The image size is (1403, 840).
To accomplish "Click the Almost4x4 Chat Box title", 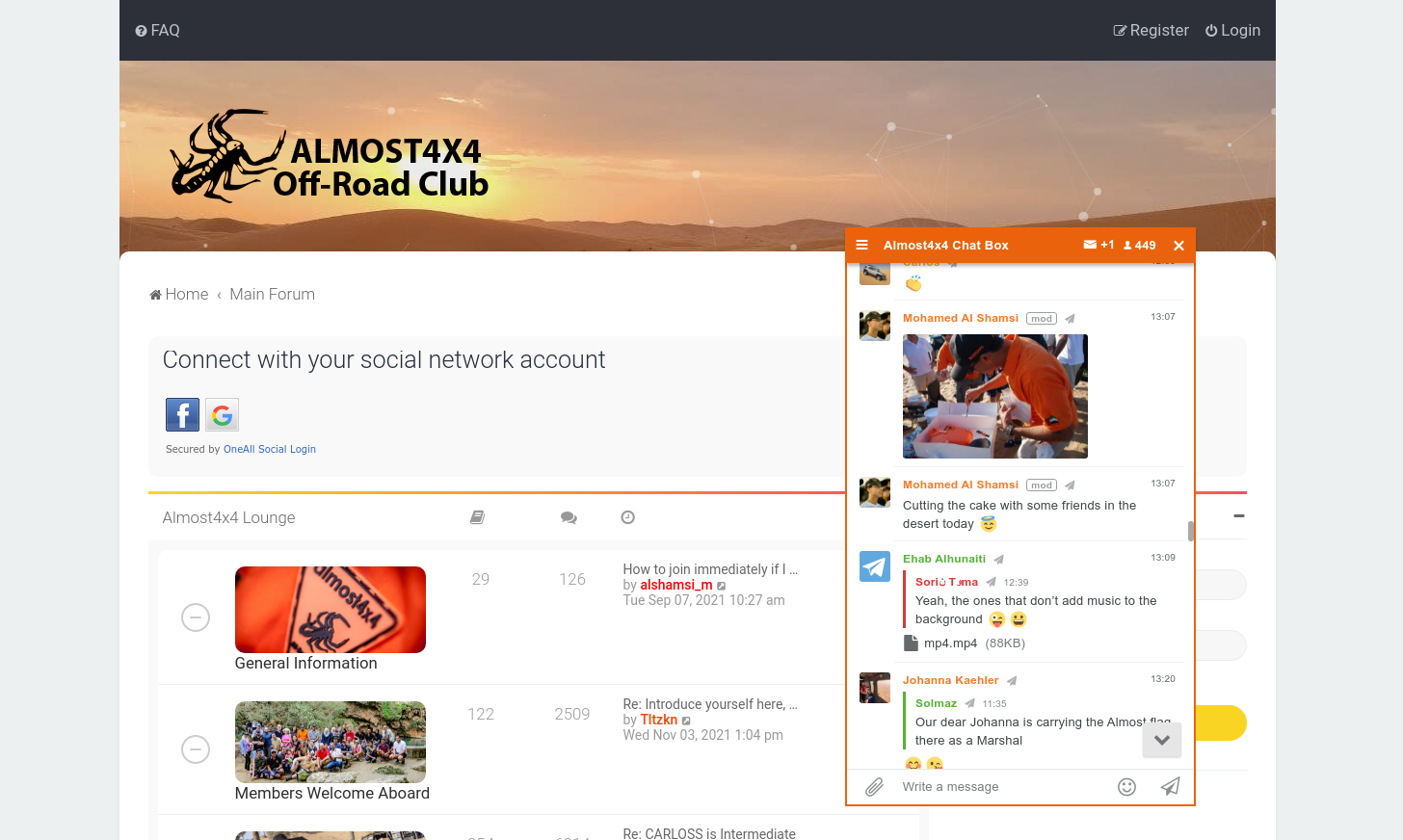I will tap(946, 245).
